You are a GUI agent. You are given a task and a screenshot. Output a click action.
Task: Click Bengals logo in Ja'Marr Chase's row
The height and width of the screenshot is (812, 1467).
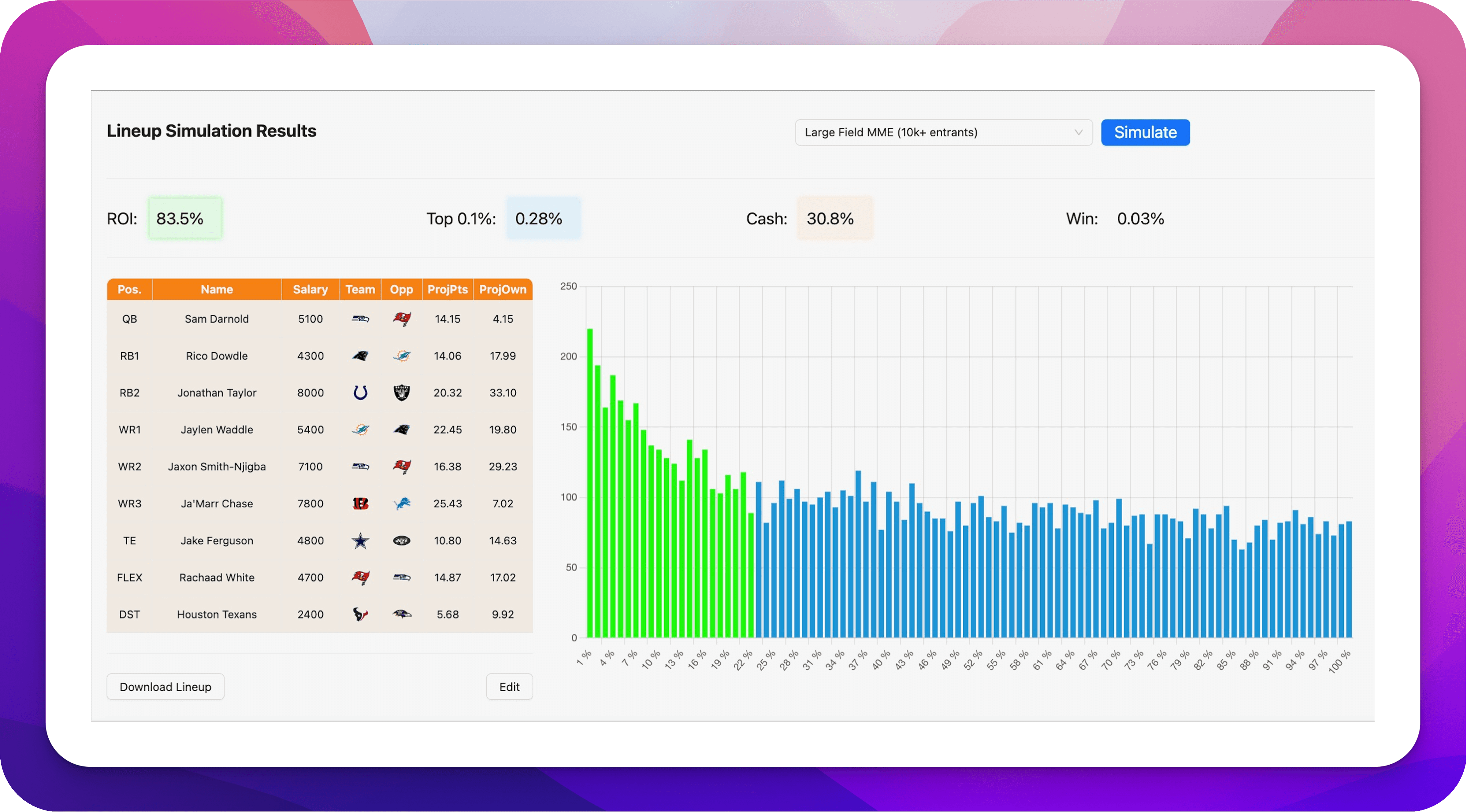click(x=360, y=504)
